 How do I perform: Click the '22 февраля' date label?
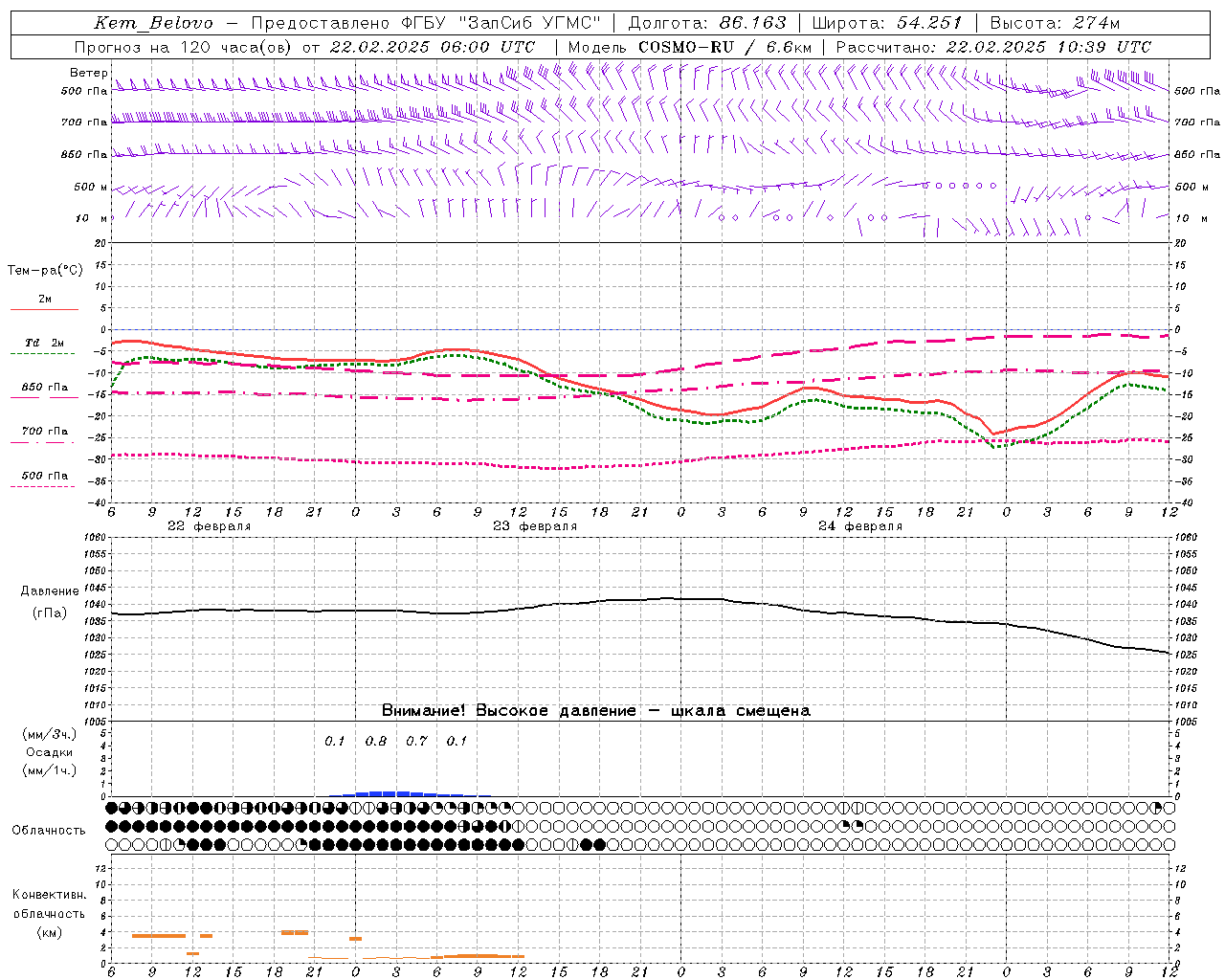(210, 526)
